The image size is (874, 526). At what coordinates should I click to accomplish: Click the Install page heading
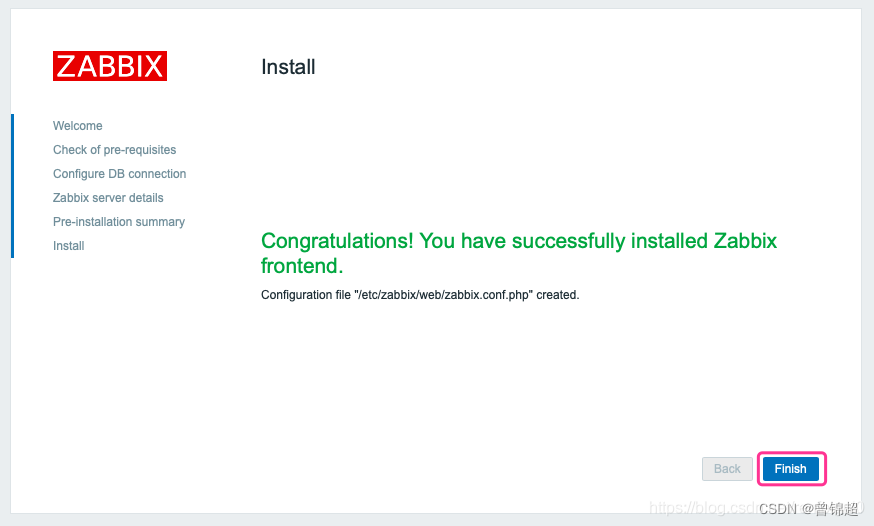[288, 67]
